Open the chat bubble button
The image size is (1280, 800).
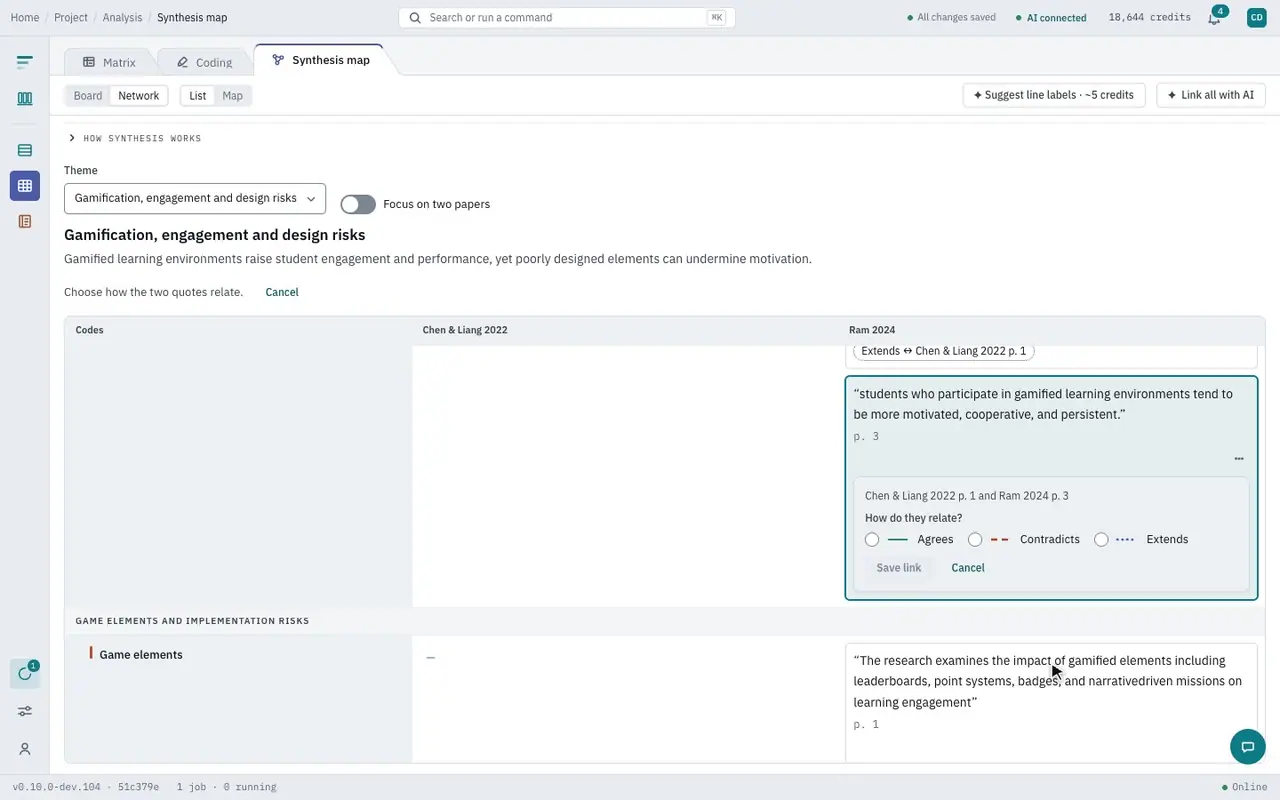(1247, 747)
